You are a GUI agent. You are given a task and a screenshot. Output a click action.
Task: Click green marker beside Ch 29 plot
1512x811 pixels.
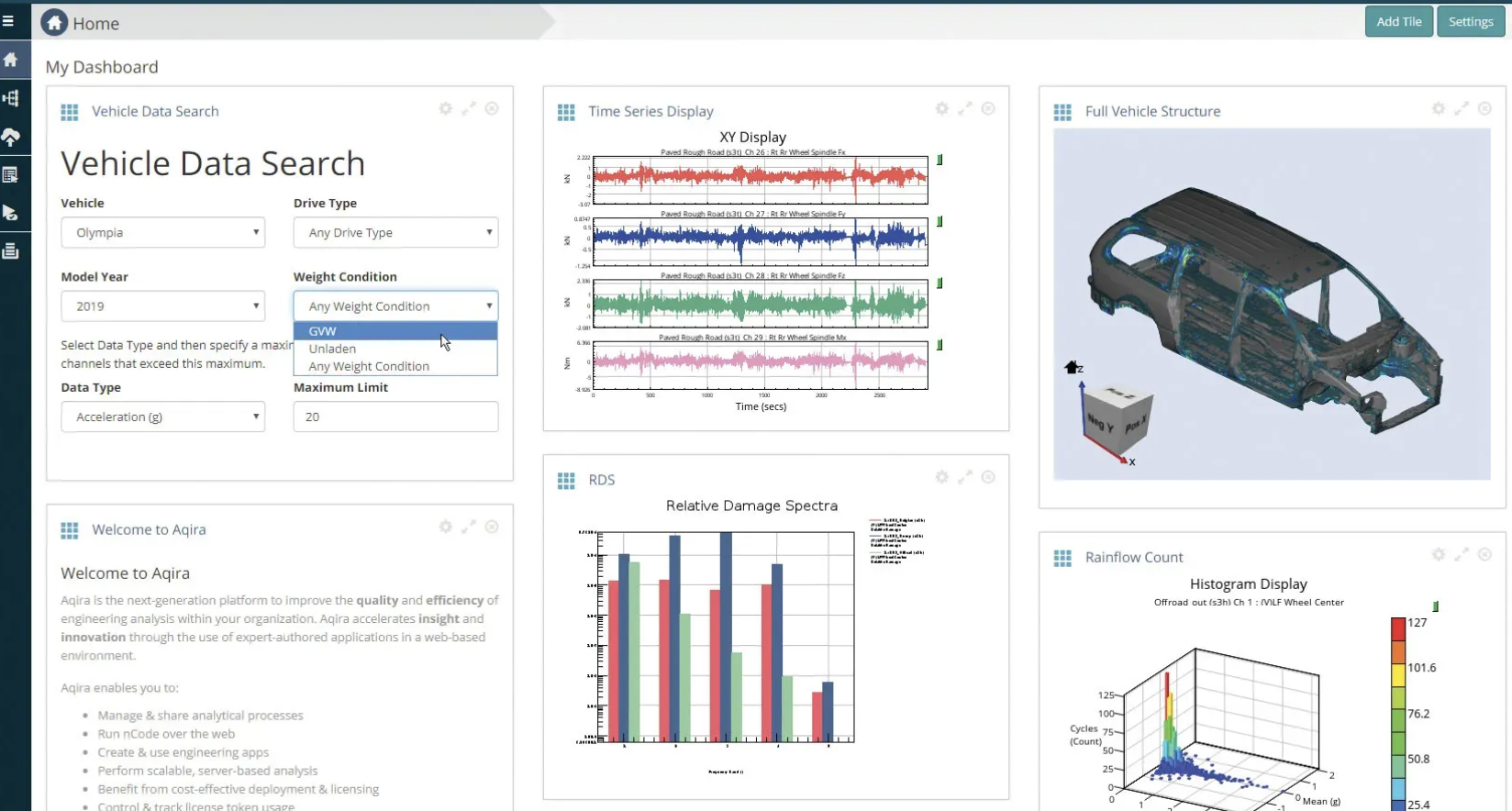coord(939,345)
